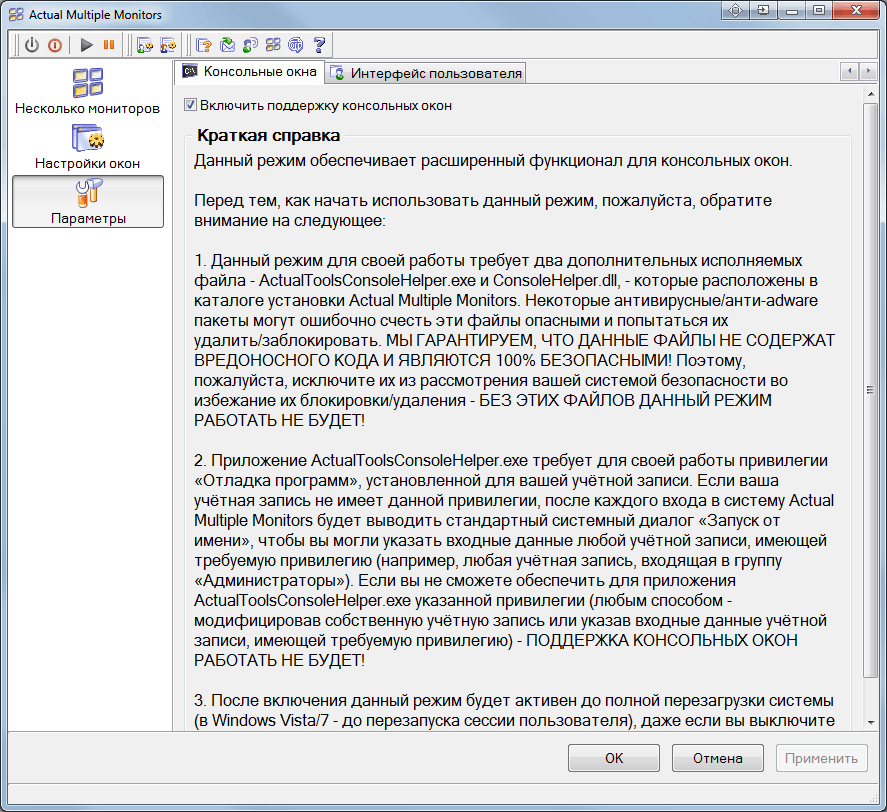Click the Краткая справка heading
Image resolution: width=887 pixels, height=812 pixels.
coord(269,135)
